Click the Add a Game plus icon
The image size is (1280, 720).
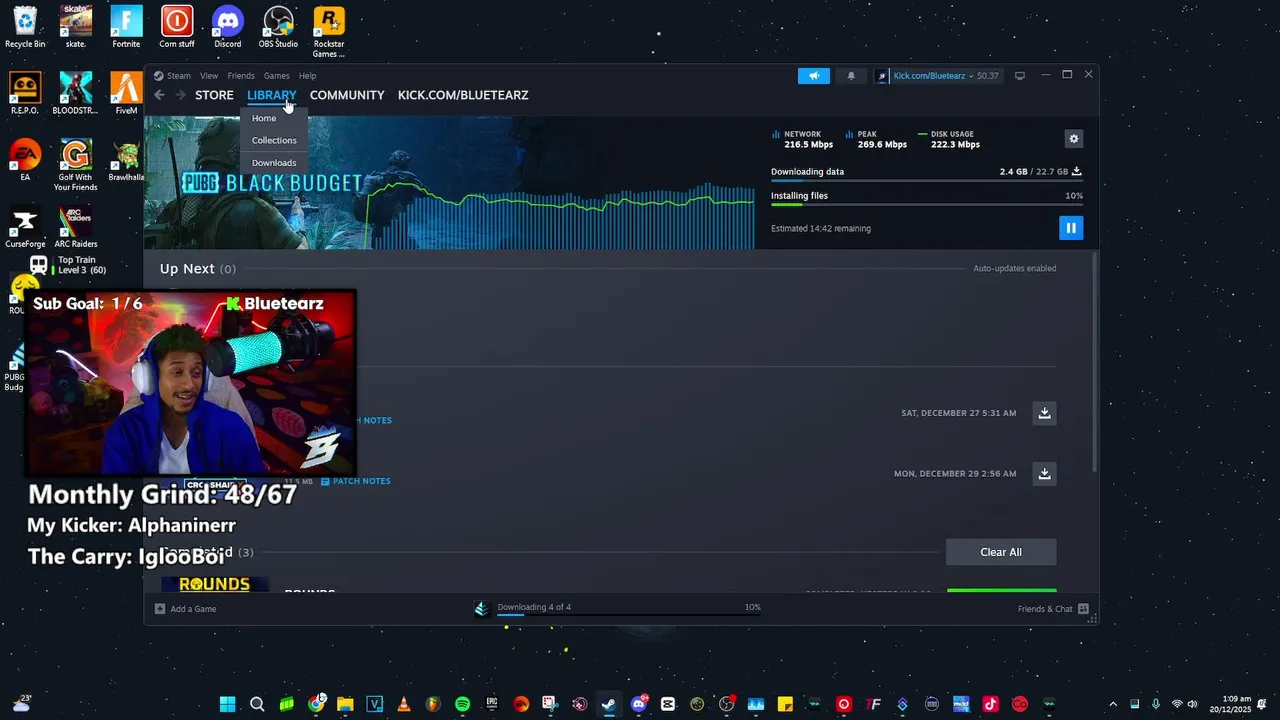[160, 609]
